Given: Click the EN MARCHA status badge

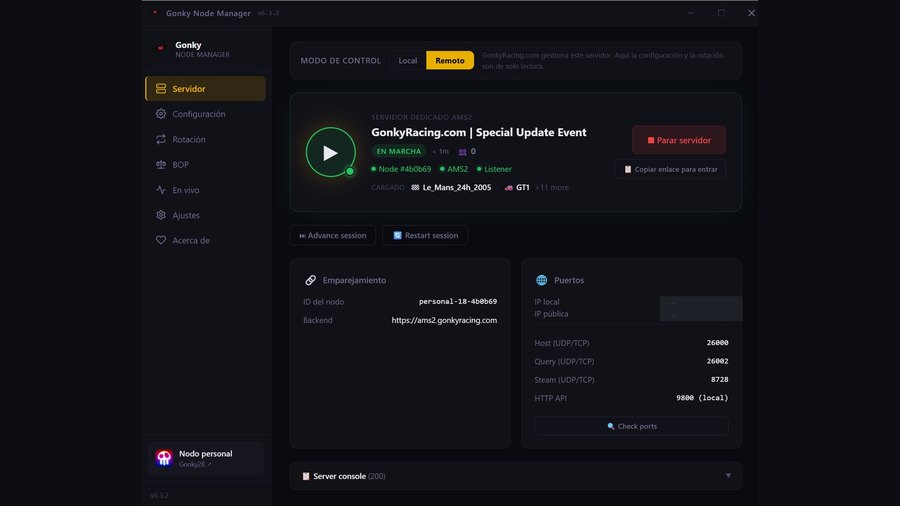Looking at the screenshot, I should (x=399, y=151).
